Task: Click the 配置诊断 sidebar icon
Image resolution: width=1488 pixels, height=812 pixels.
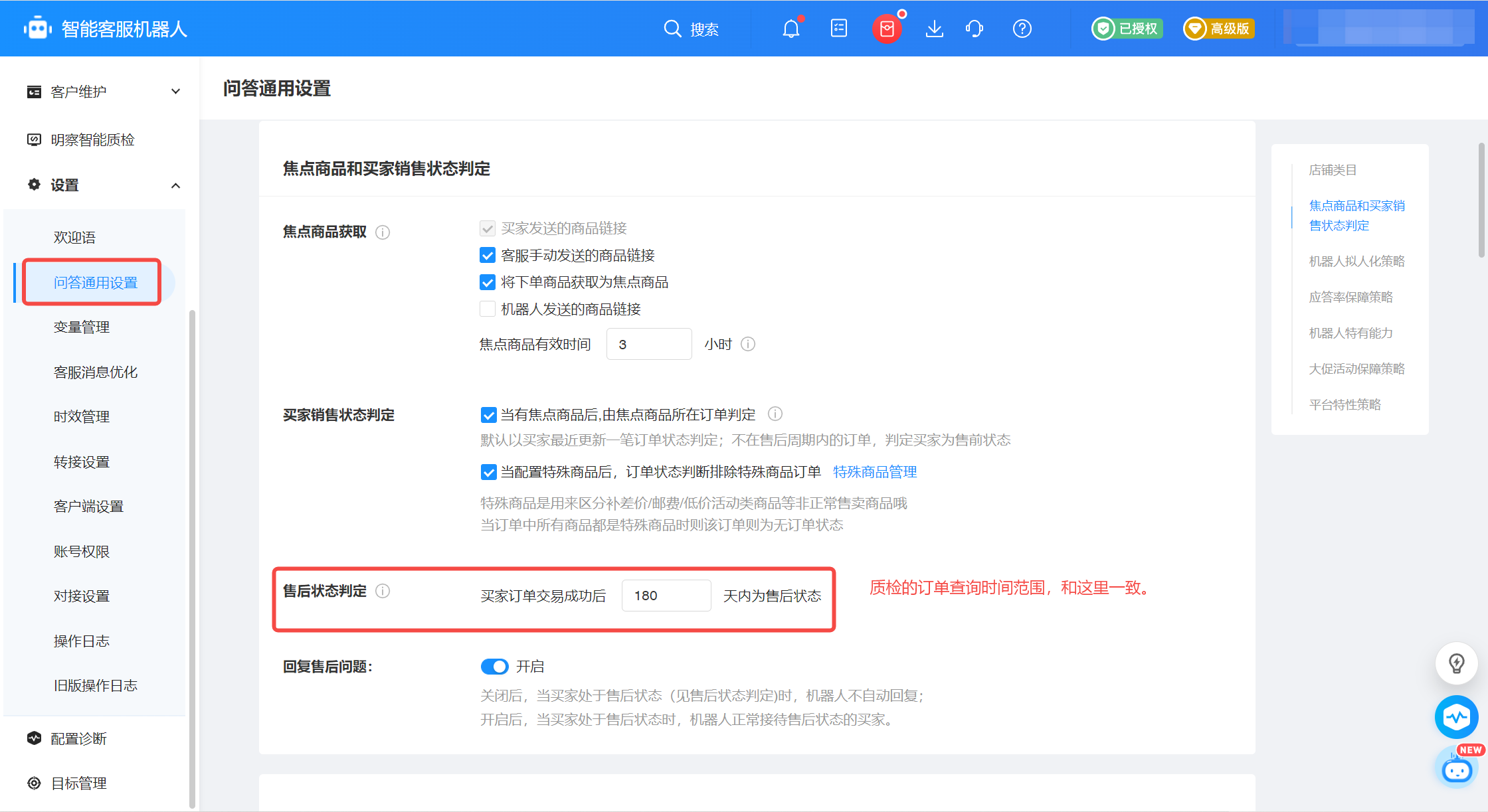Action: point(34,738)
